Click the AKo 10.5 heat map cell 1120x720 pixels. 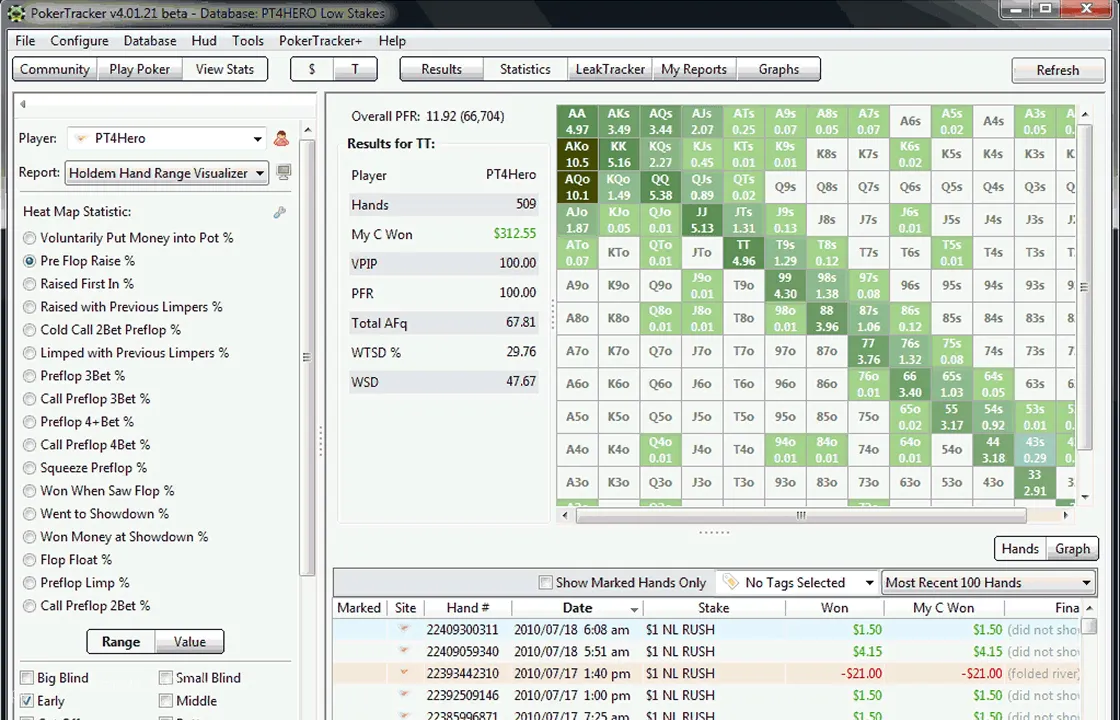[577, 154]
